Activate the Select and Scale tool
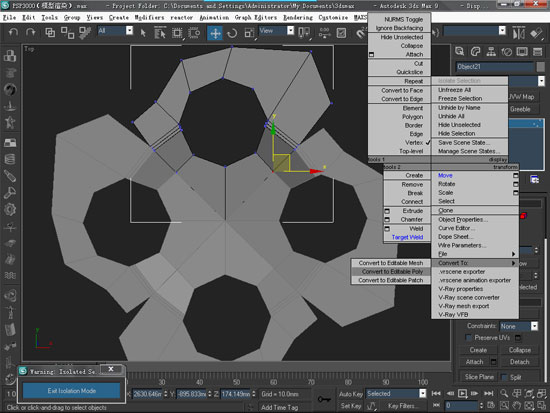The width and height of the screenshot is (550, 413). (249, 33)
